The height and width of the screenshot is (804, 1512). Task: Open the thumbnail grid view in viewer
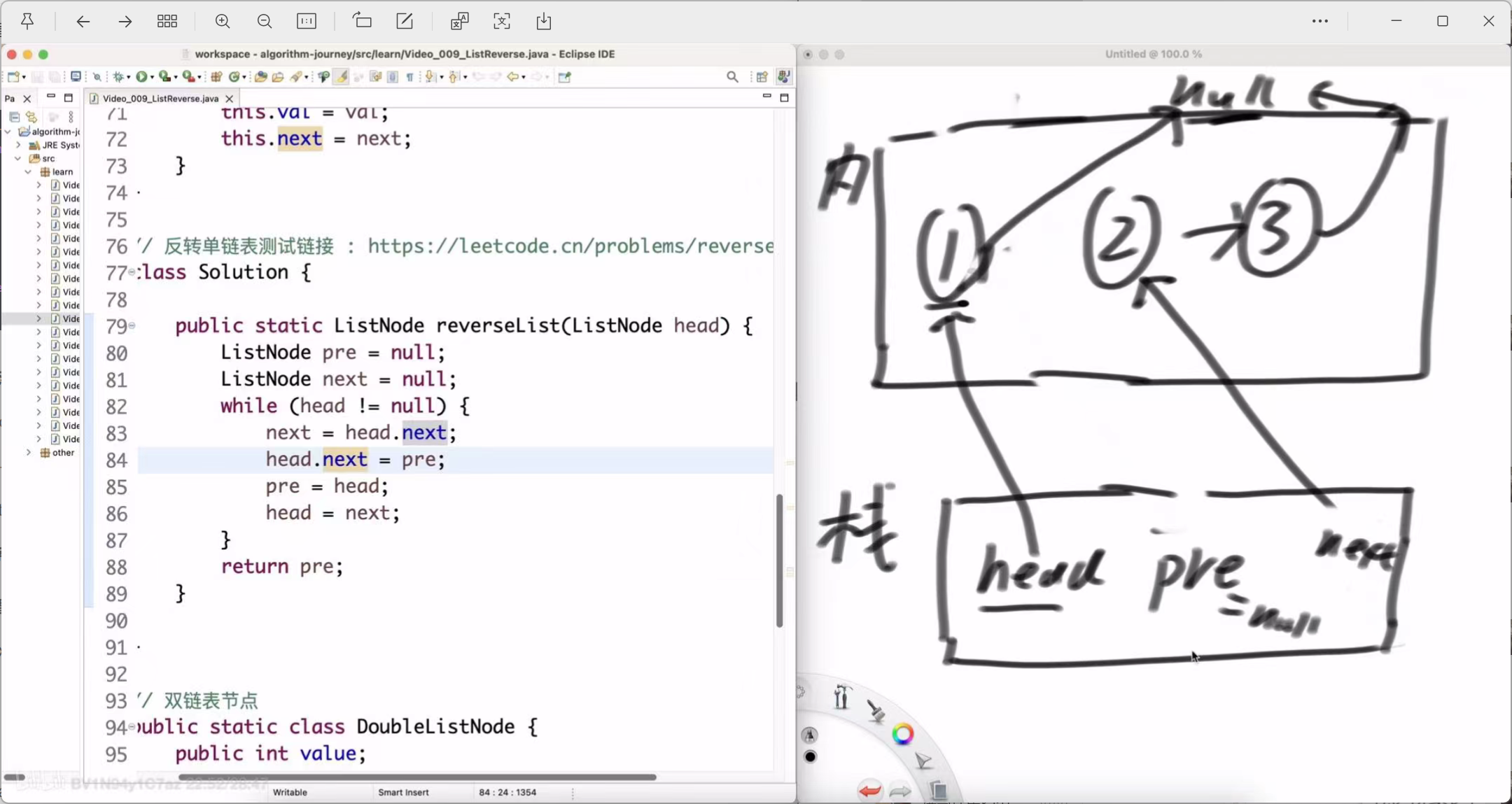click(167, 22)
